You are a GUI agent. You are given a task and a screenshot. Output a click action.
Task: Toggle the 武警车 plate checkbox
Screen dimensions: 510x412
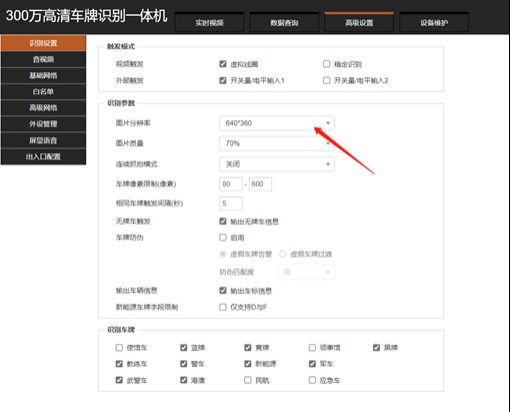tap(119, 380)
